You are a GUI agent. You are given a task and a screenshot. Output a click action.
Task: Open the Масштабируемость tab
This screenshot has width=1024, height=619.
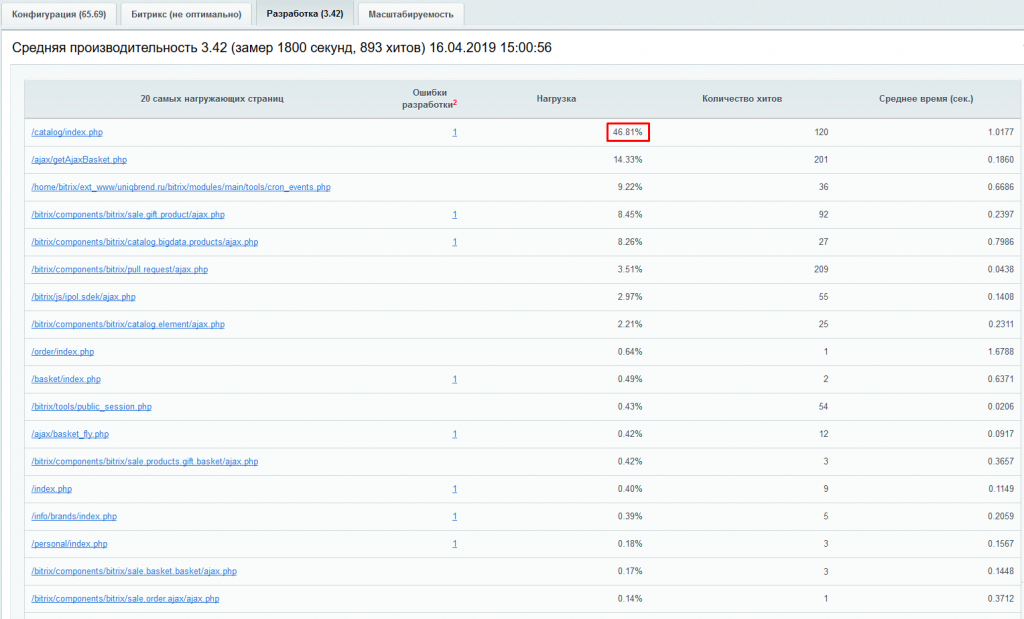pyautogui.click(x=410, y=14)
